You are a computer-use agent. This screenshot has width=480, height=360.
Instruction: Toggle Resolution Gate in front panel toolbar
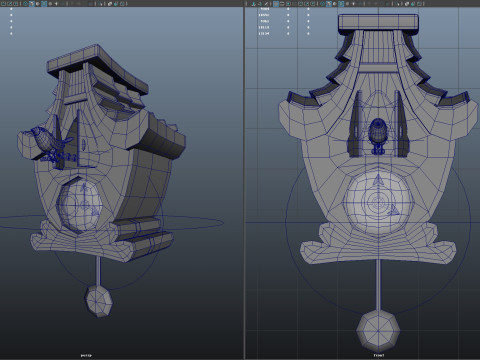pyautogui.click(x=288, y=4)
